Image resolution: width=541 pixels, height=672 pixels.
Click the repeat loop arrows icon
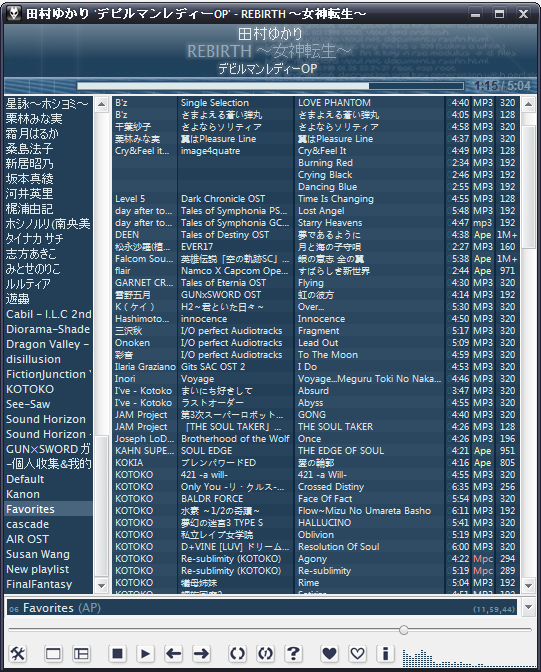tap(237, 654)
